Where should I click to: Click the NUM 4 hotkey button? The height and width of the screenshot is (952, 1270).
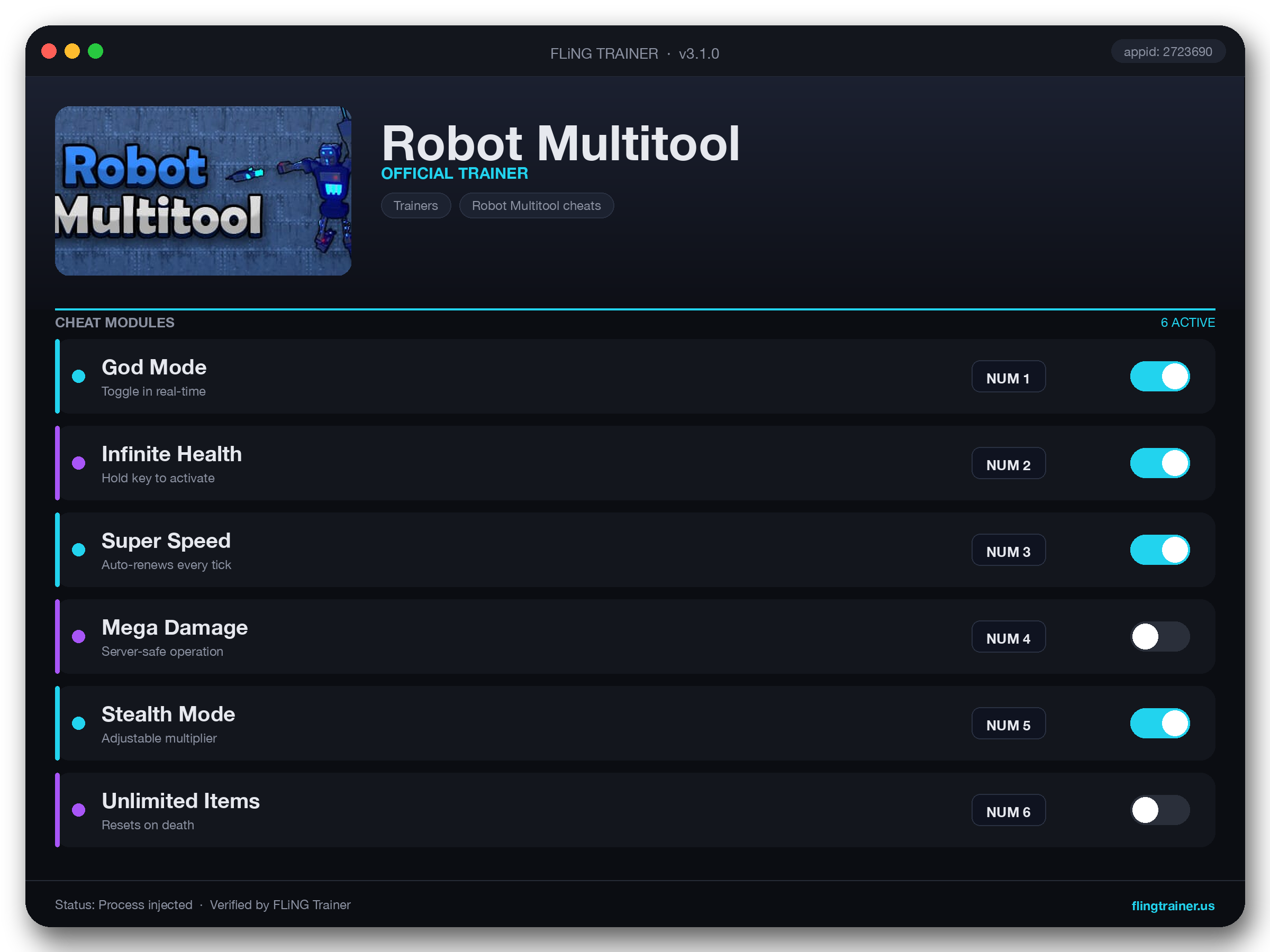1008,636
